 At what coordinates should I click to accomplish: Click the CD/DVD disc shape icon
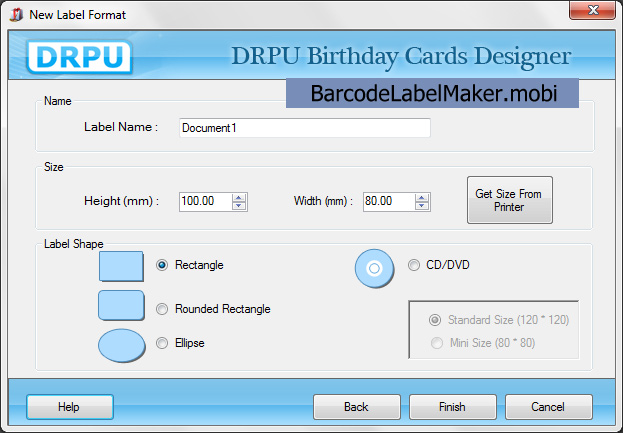coord(374,269)
